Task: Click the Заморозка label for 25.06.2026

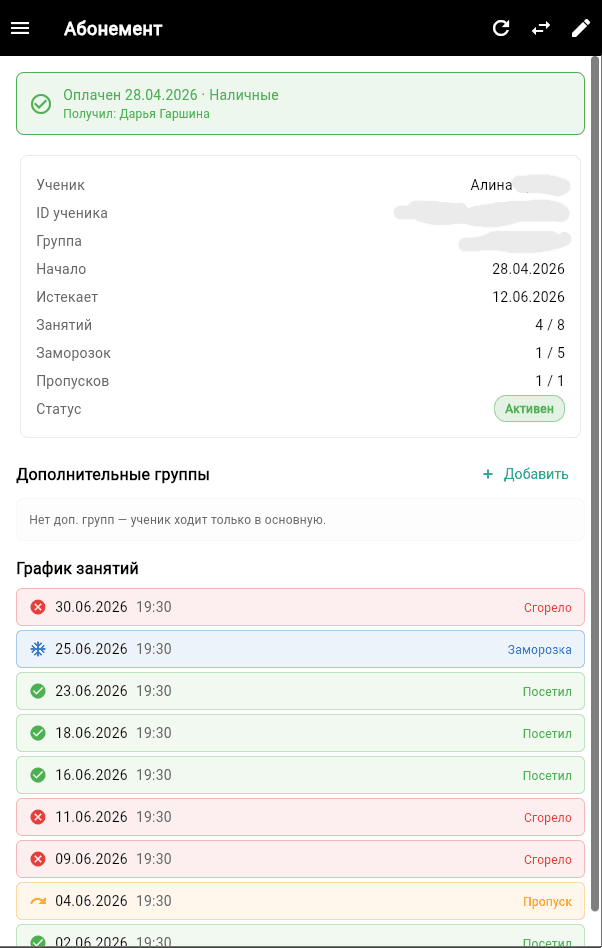Action: coord(539,650)
